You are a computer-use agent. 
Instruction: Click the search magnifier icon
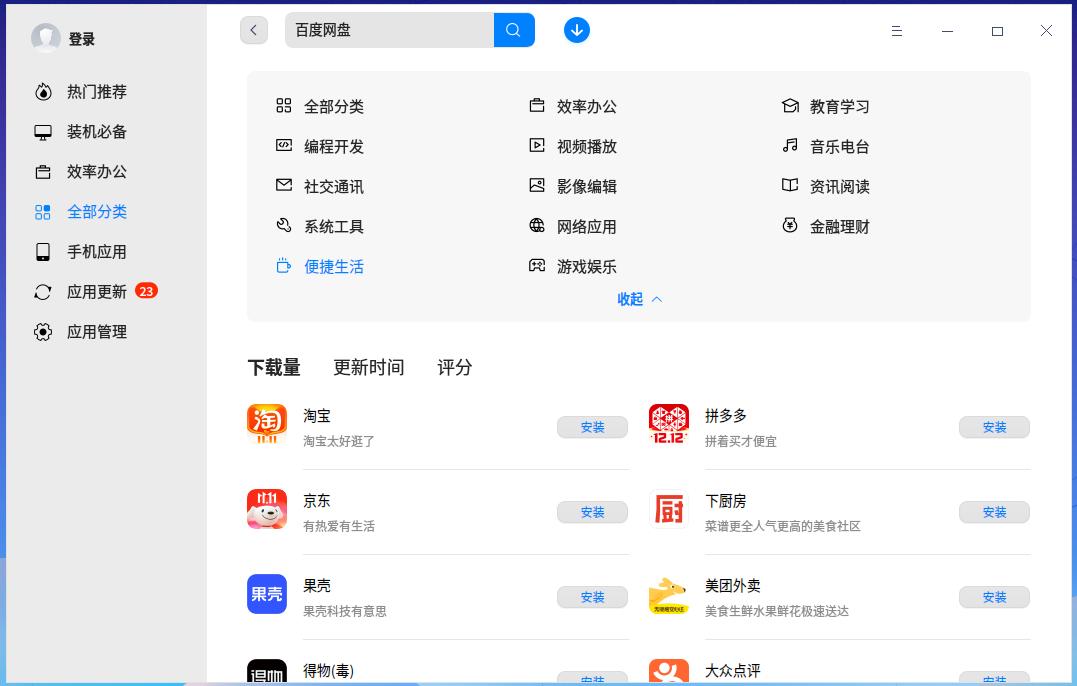coord(514,30)
